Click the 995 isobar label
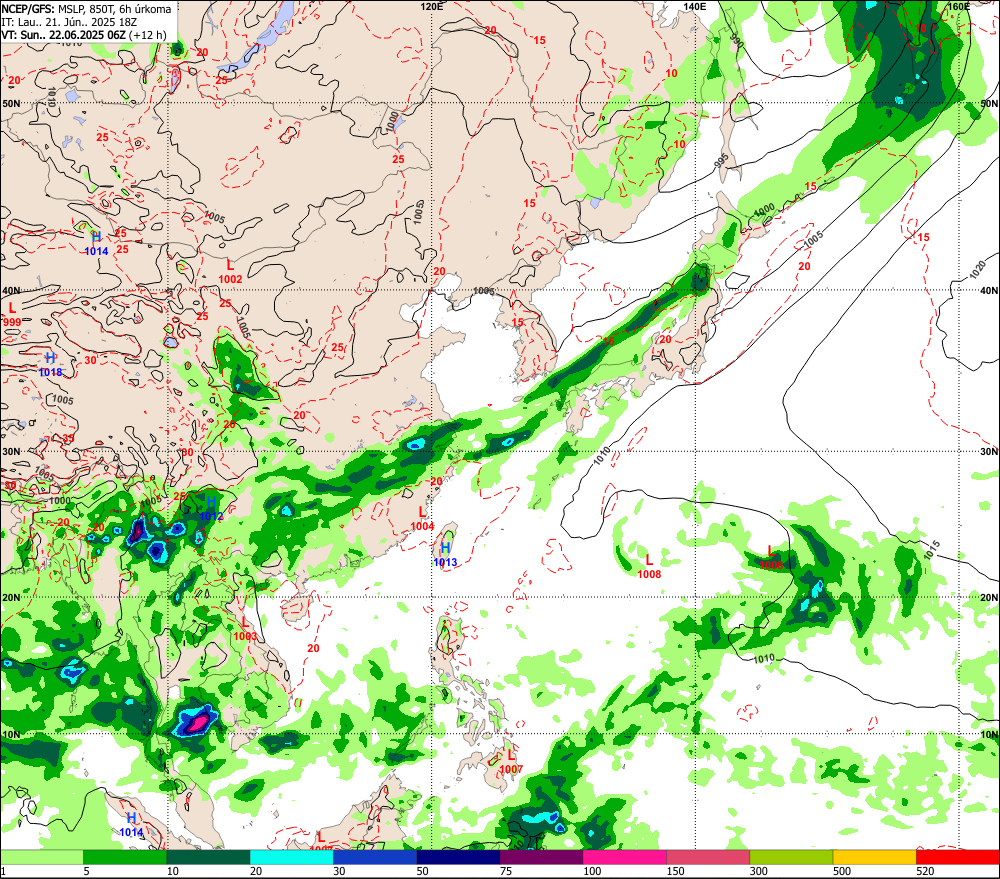1000x879 pixels. (x=721, y=161)
